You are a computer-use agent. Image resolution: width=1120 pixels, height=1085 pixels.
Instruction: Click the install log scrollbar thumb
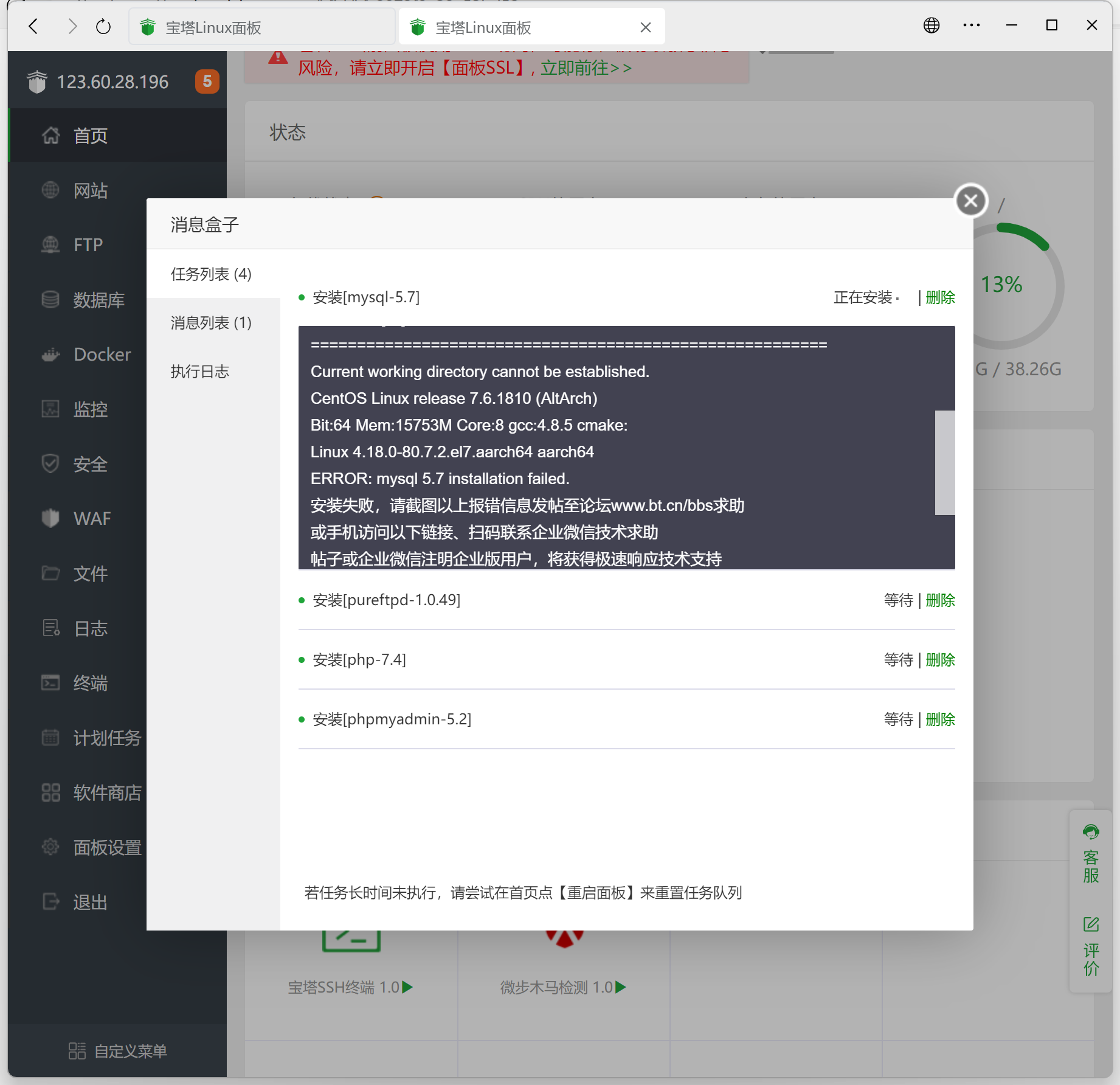click(x=945, y=463)
